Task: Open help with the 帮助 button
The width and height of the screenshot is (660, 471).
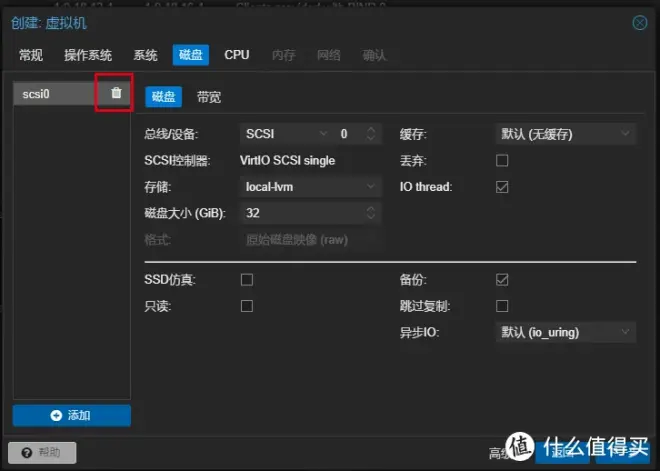Action: 42,452
